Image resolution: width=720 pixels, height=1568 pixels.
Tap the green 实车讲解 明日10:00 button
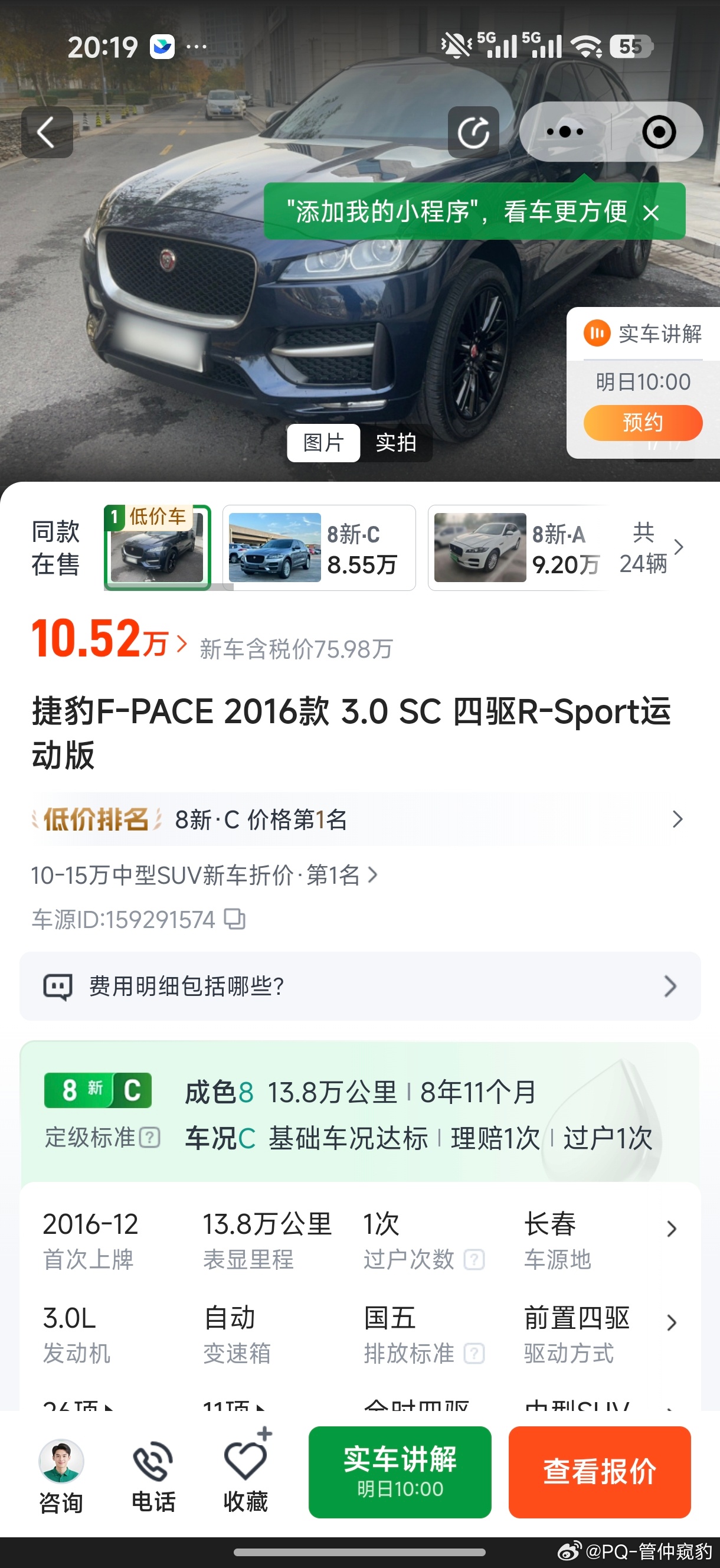point(400,1472)
